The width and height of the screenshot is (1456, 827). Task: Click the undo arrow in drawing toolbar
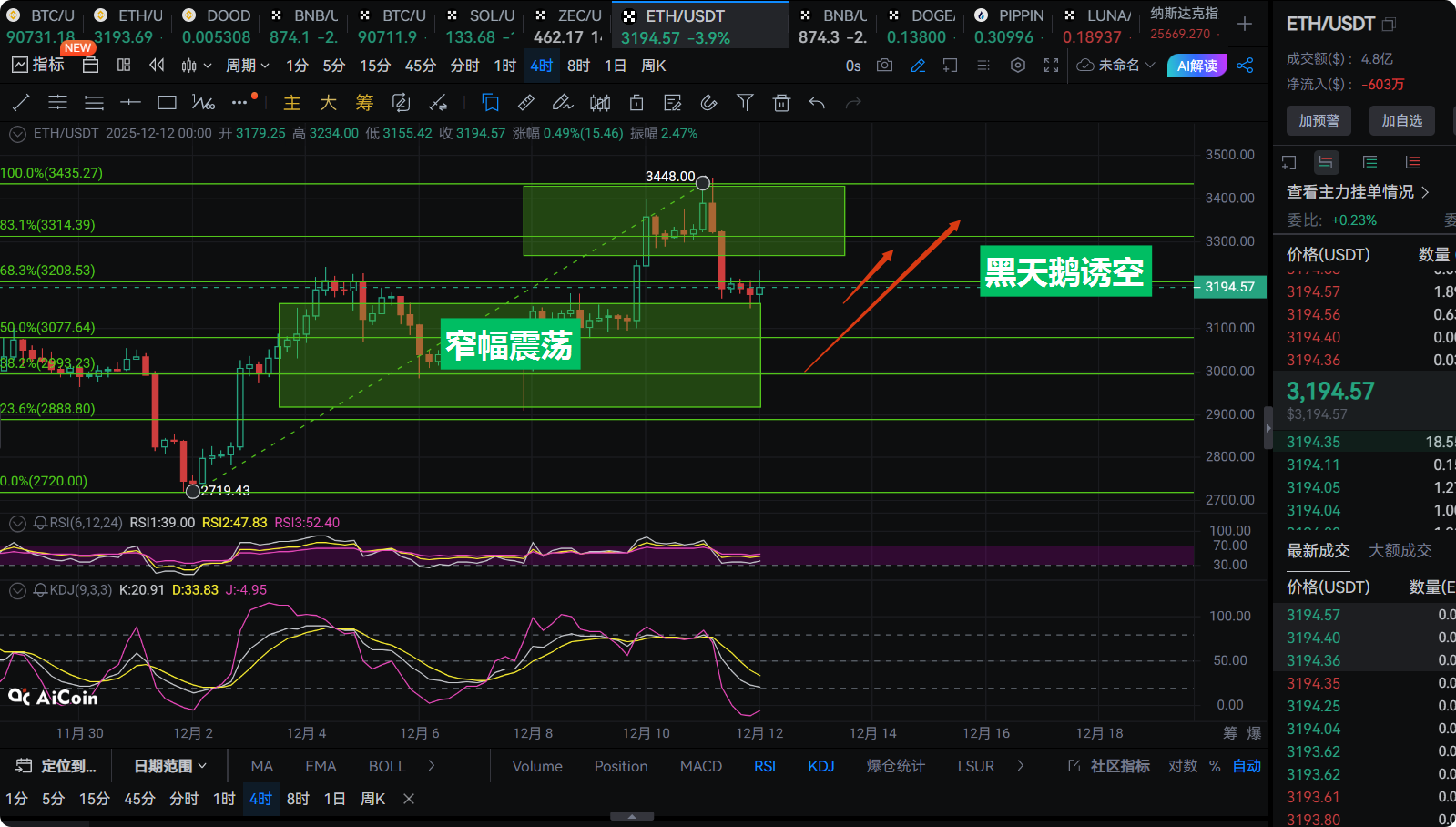[x=817, y=103]
